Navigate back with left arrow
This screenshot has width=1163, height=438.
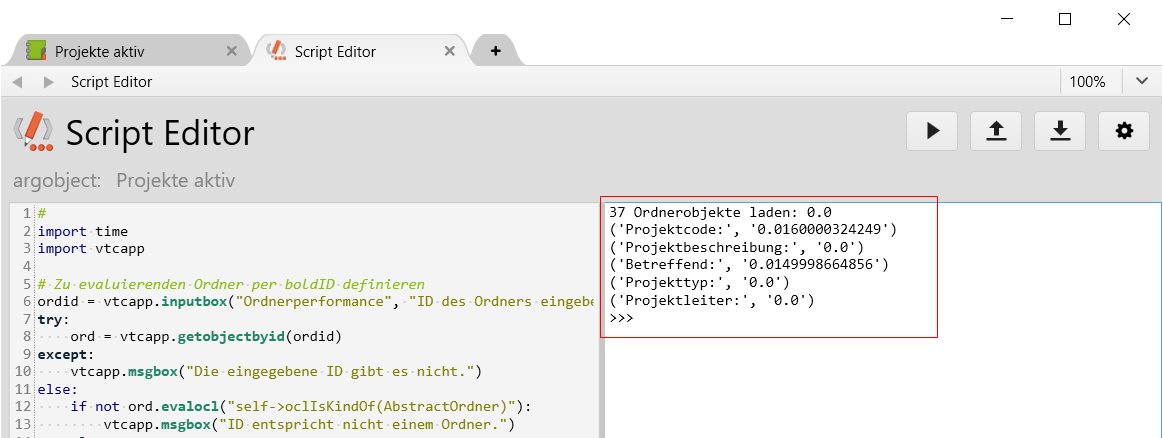[18, 82]
